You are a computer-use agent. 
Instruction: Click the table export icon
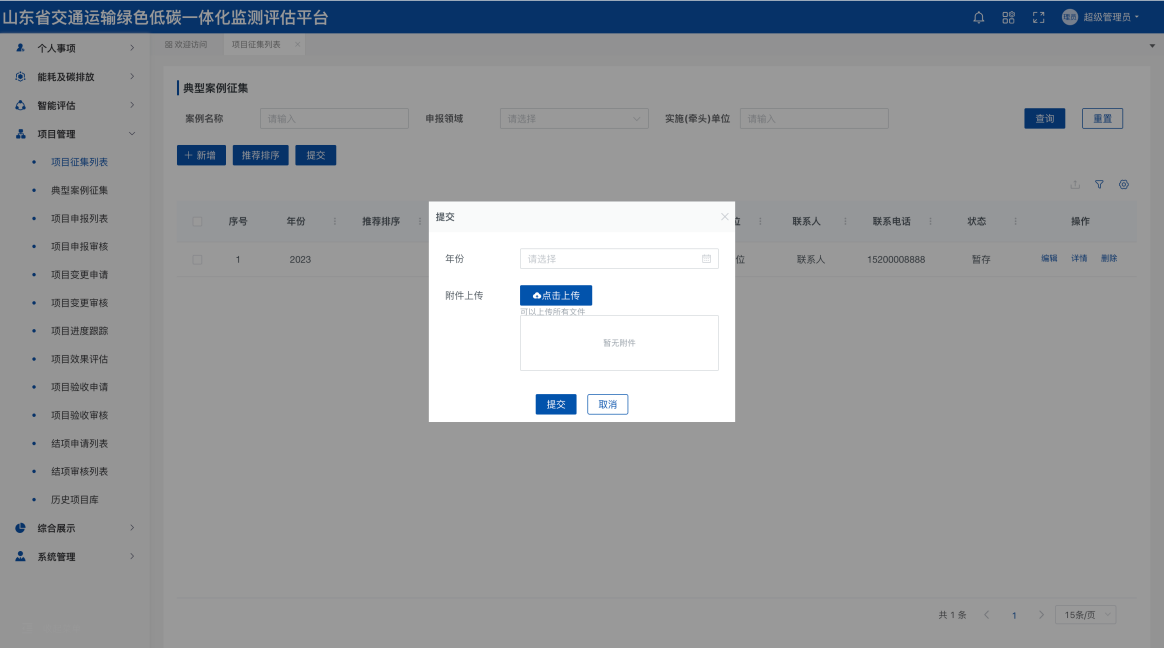[x=1075, y=185]
